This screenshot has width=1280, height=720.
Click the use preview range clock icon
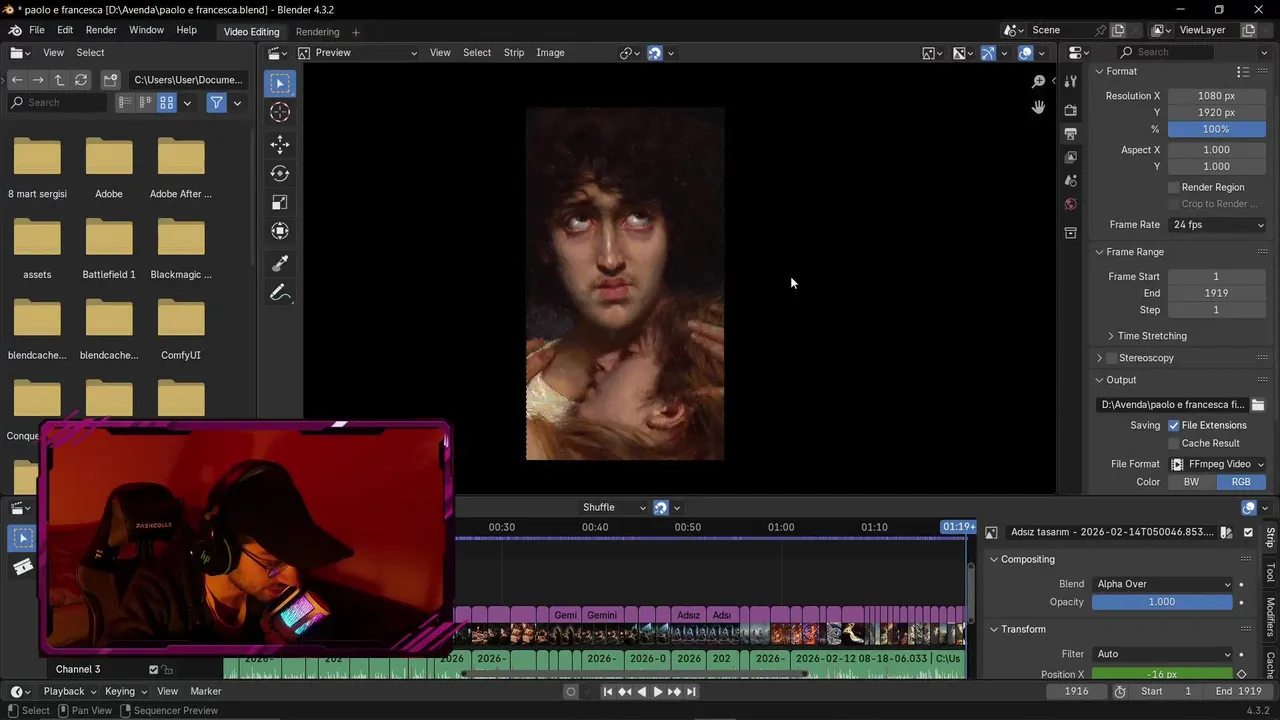point(1120,691)
